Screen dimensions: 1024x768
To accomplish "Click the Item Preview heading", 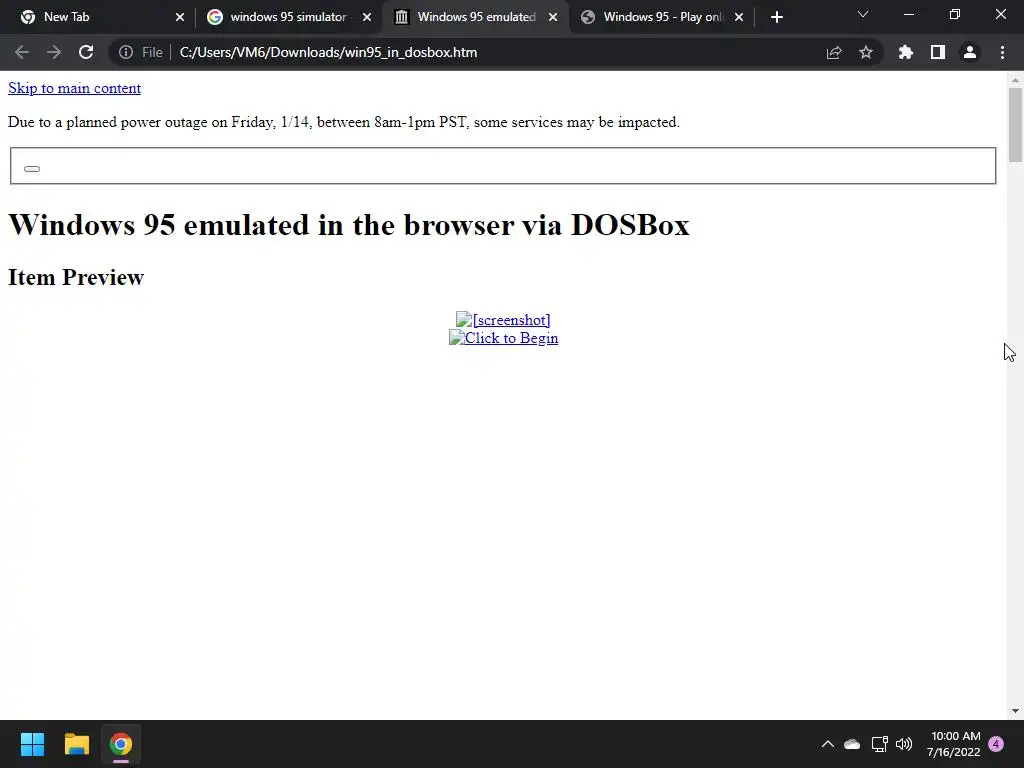I will (x=76, y=277).
